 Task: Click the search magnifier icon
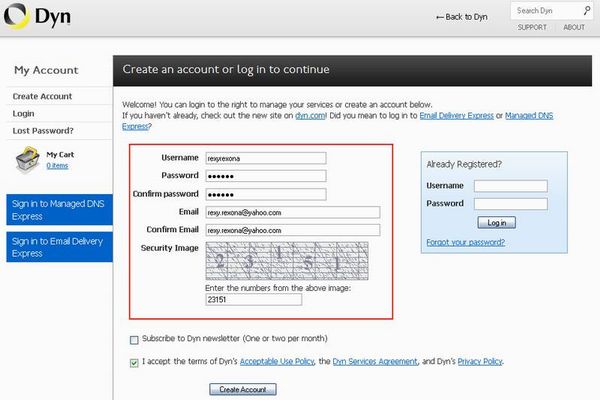[x=587, y=11]
